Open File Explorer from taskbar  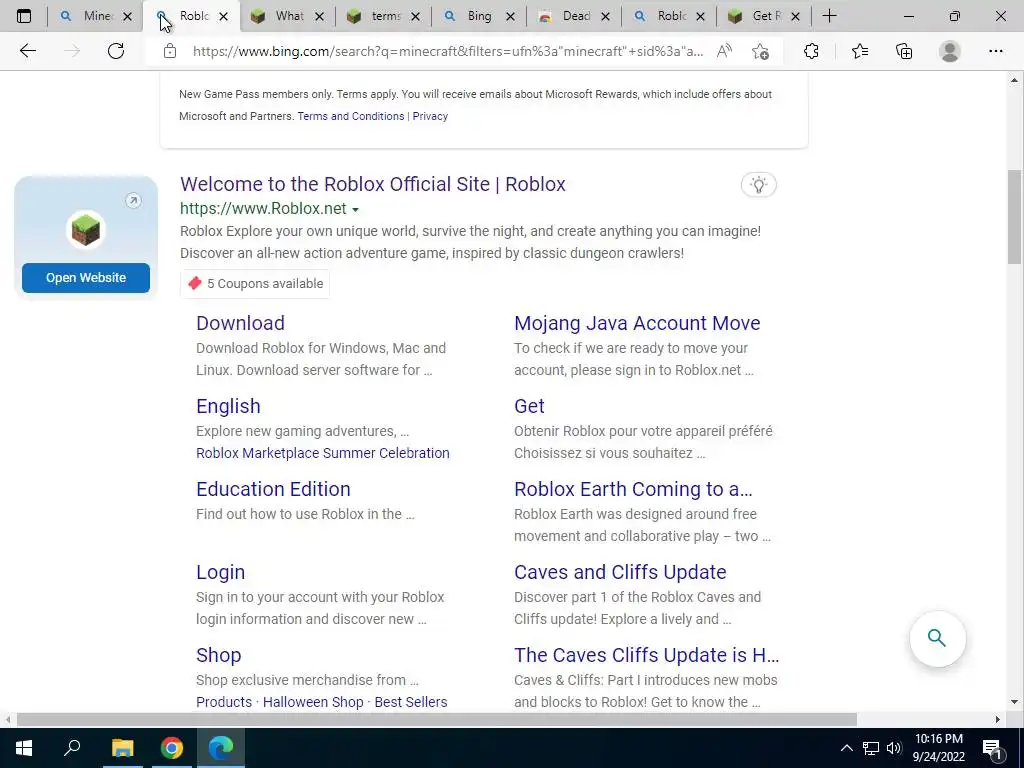[x=122, y=748]
